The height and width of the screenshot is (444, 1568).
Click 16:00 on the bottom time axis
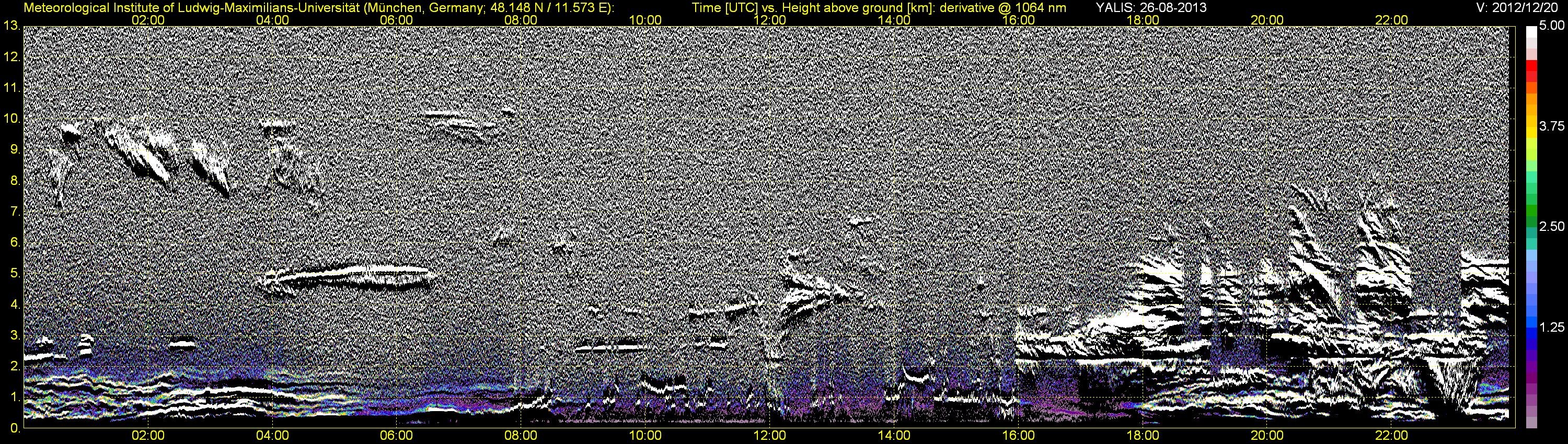click(x=1018, y=436)
